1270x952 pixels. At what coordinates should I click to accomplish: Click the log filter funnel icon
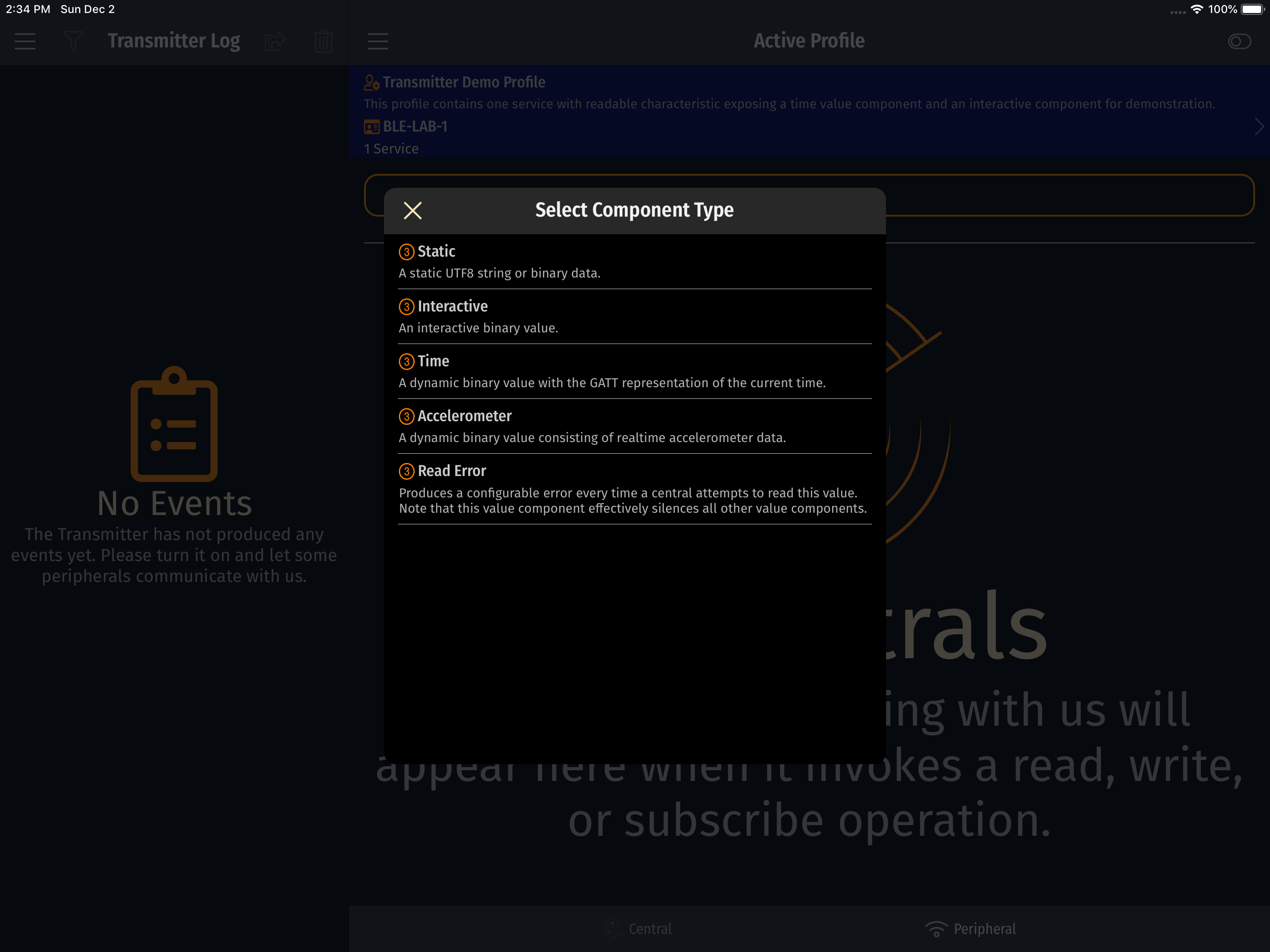[73, 41]
